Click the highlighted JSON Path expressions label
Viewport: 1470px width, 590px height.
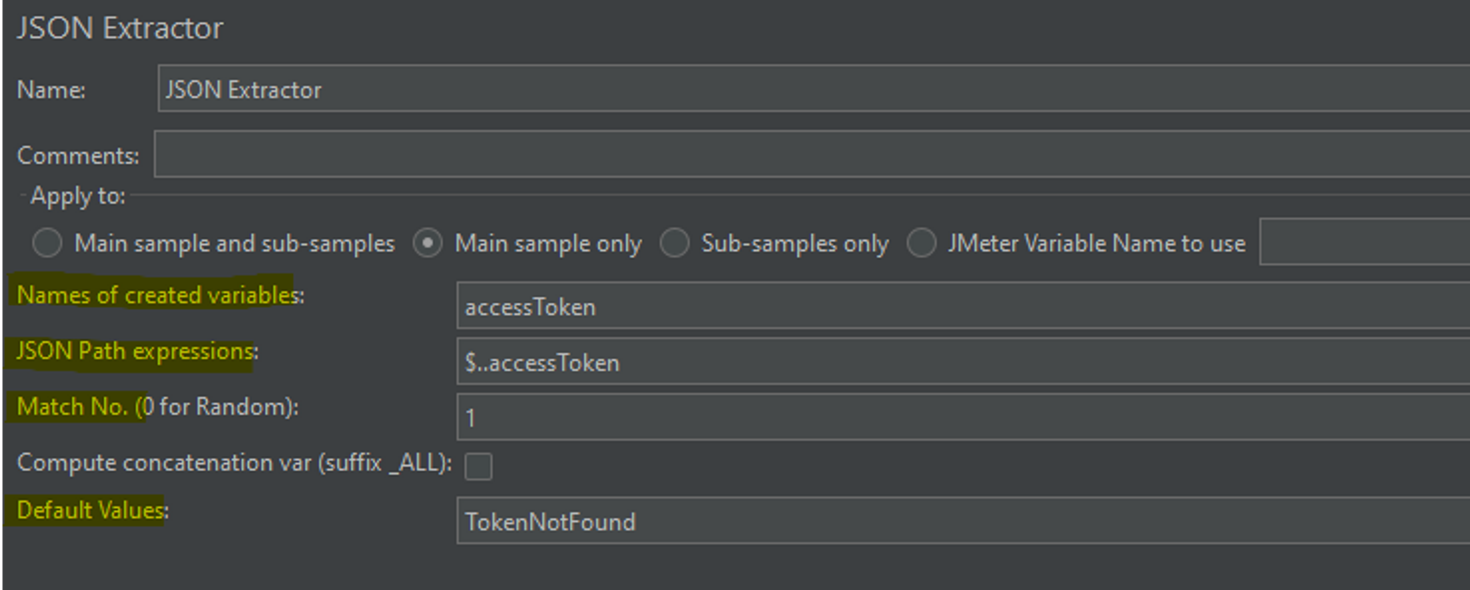136,351
